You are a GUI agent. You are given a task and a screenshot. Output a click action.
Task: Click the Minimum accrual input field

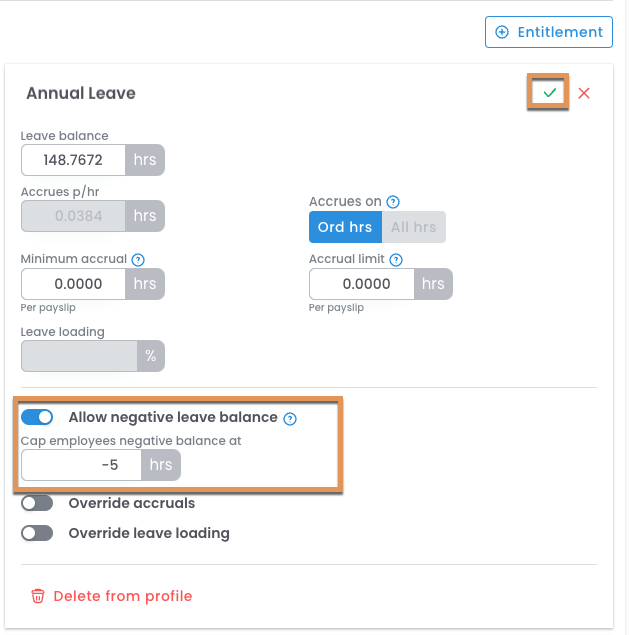[74, 284]
